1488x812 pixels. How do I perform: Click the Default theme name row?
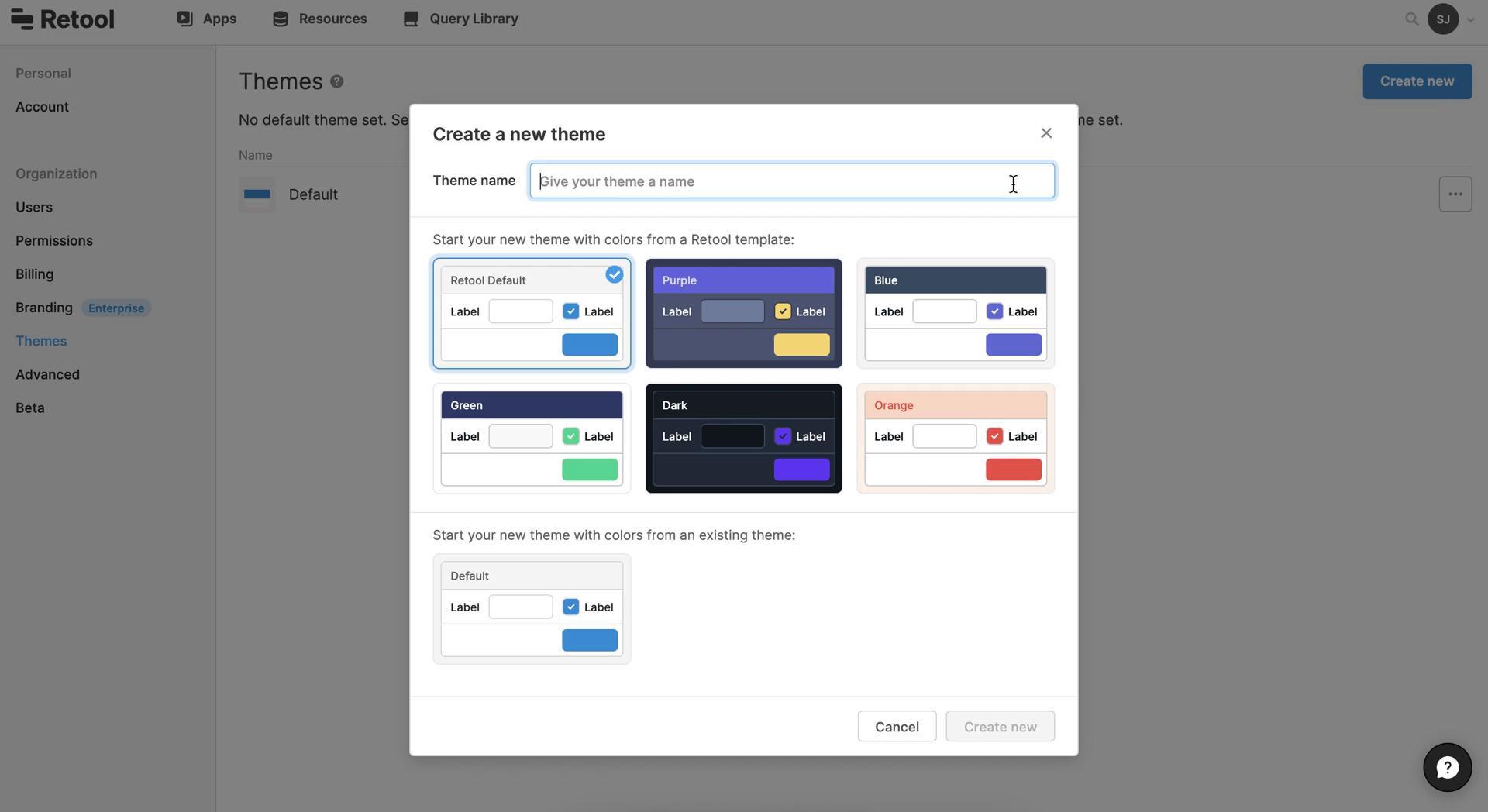coord(313,194)
